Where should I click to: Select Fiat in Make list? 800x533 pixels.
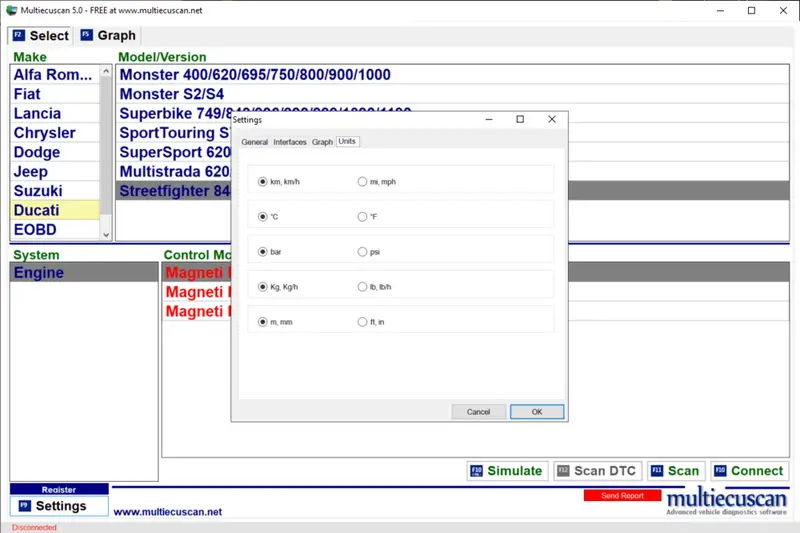coord(55,94)
